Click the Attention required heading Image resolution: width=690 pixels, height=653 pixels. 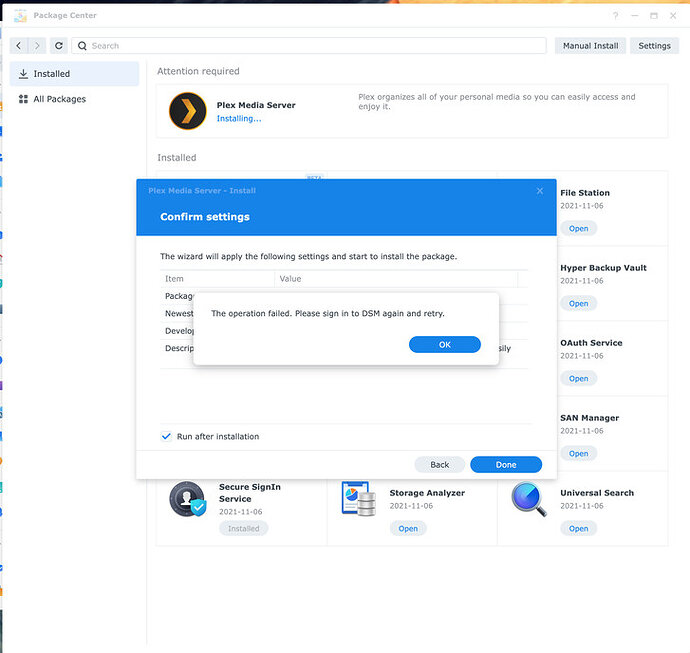click(198, 71)
